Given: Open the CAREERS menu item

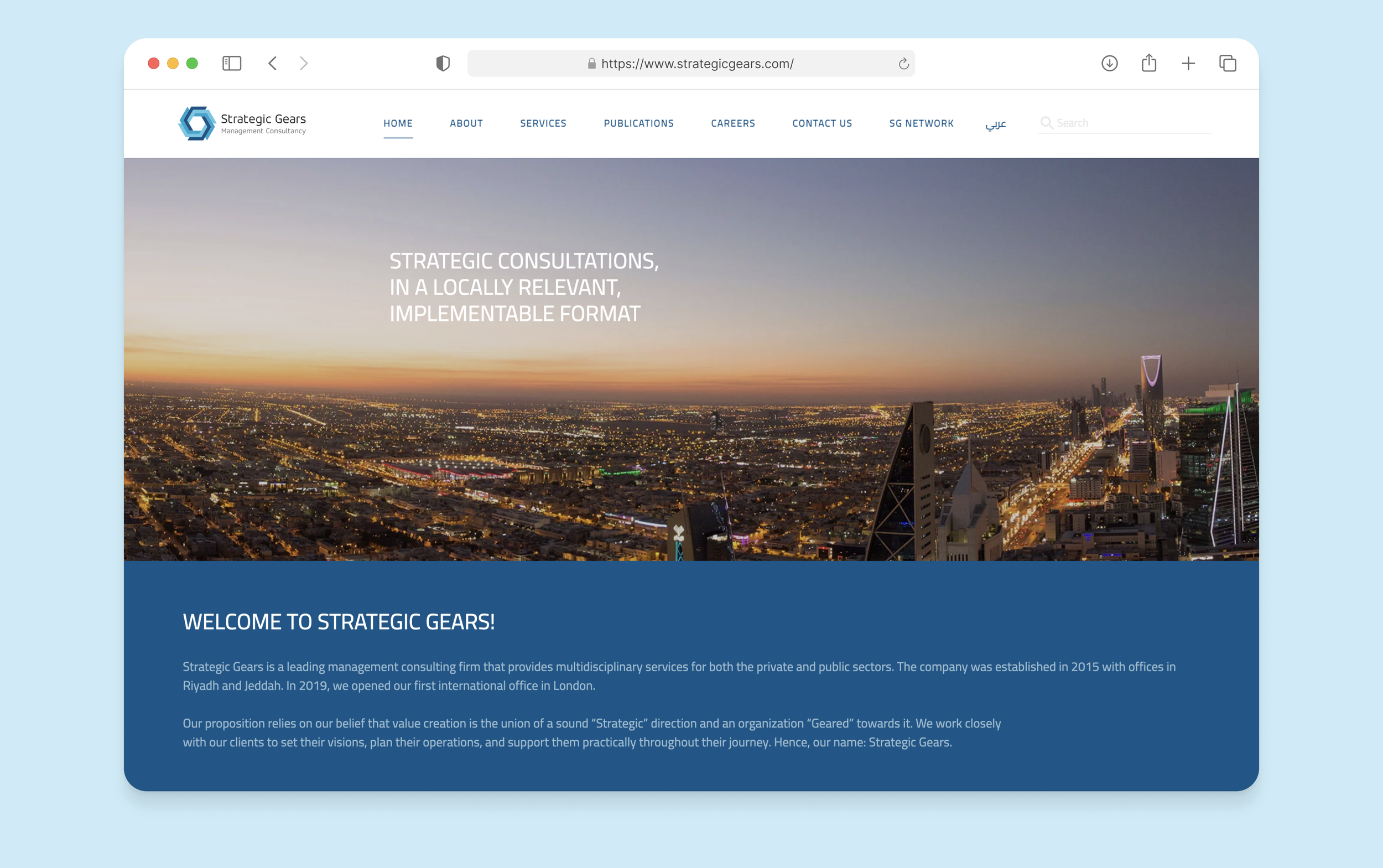Looking at the screenshot, I should [732, 123].
